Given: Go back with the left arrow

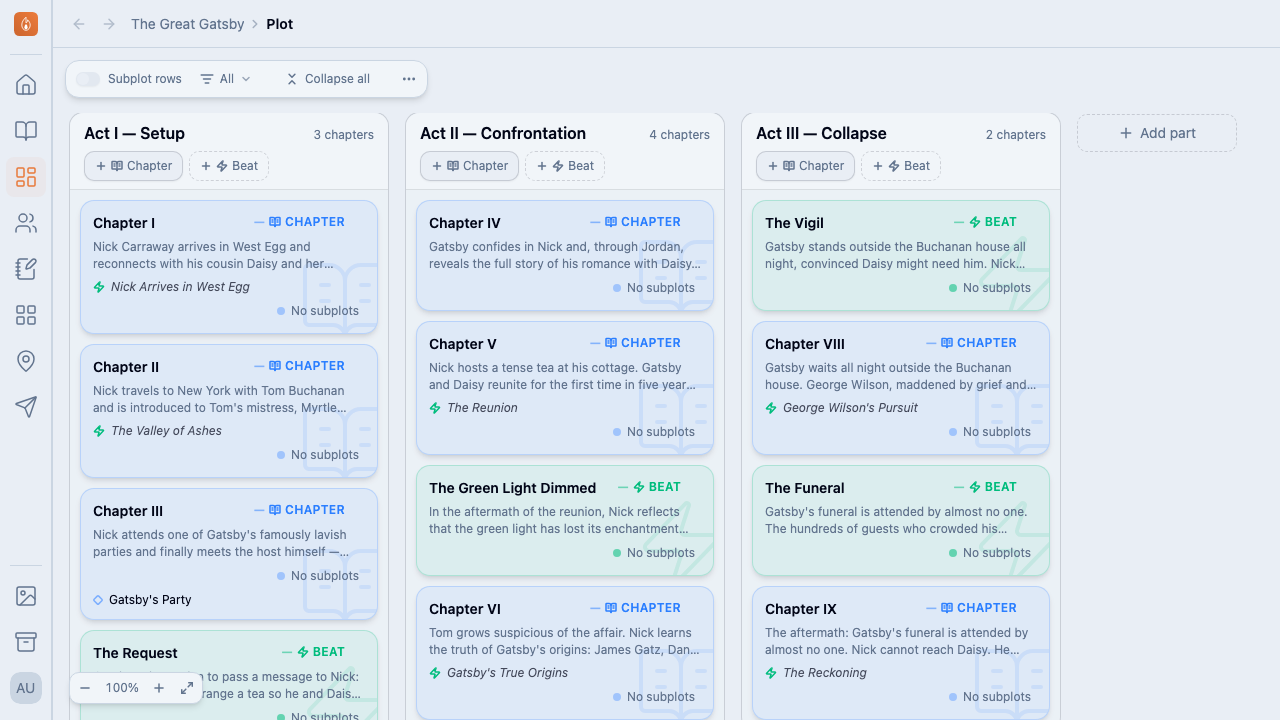Looking at the screenshot, I should [79, 24].
